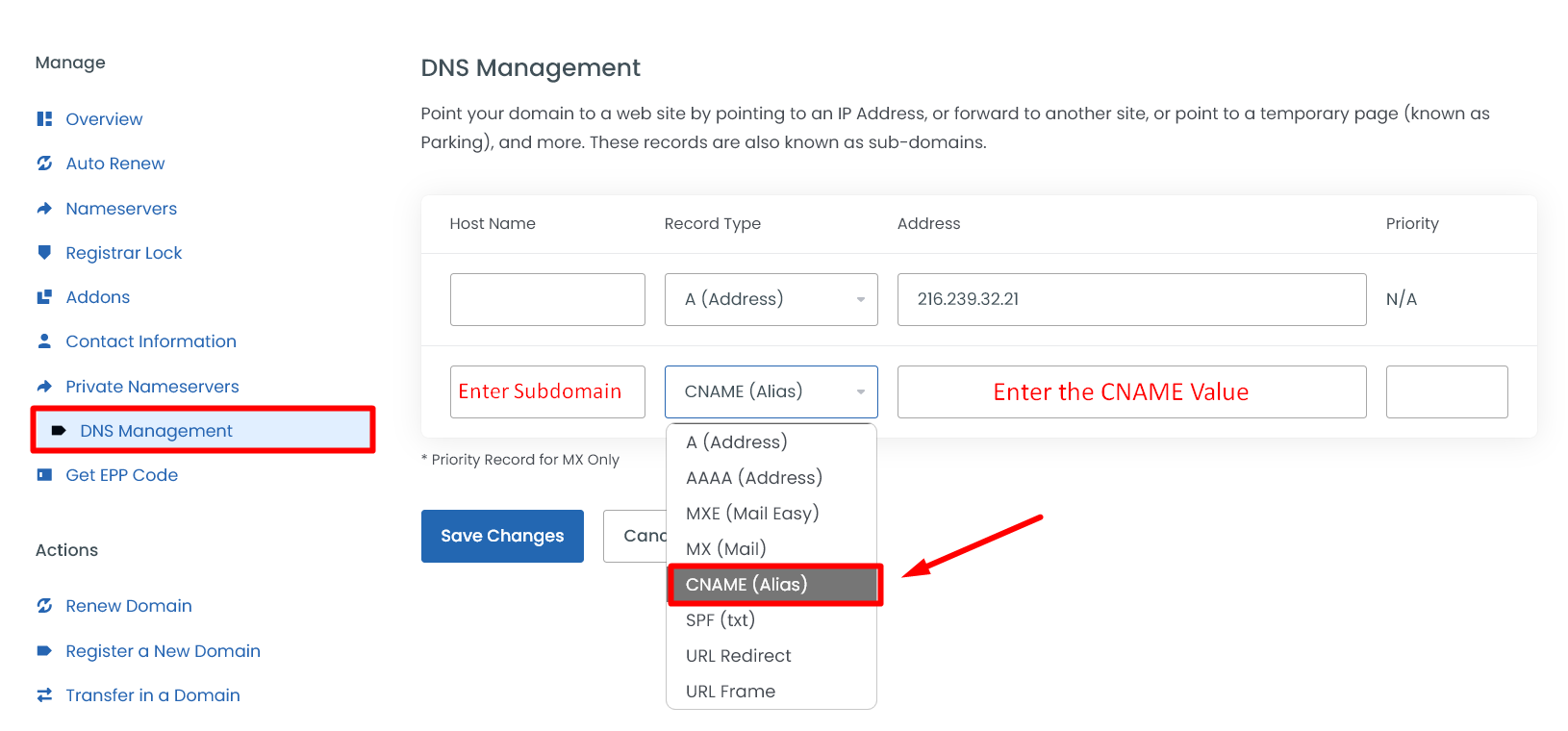Click the Priority input field for CNAME row
1568x731 pixels.
click(x=1446, y=391)
